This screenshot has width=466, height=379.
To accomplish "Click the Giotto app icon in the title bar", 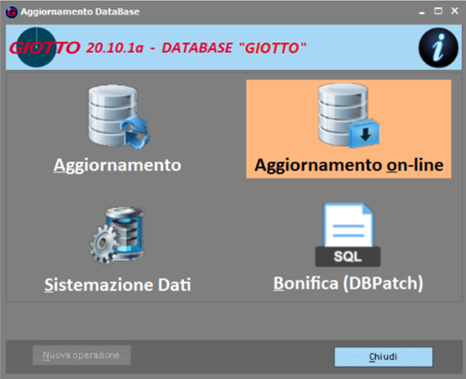I will tap(11, 12).
